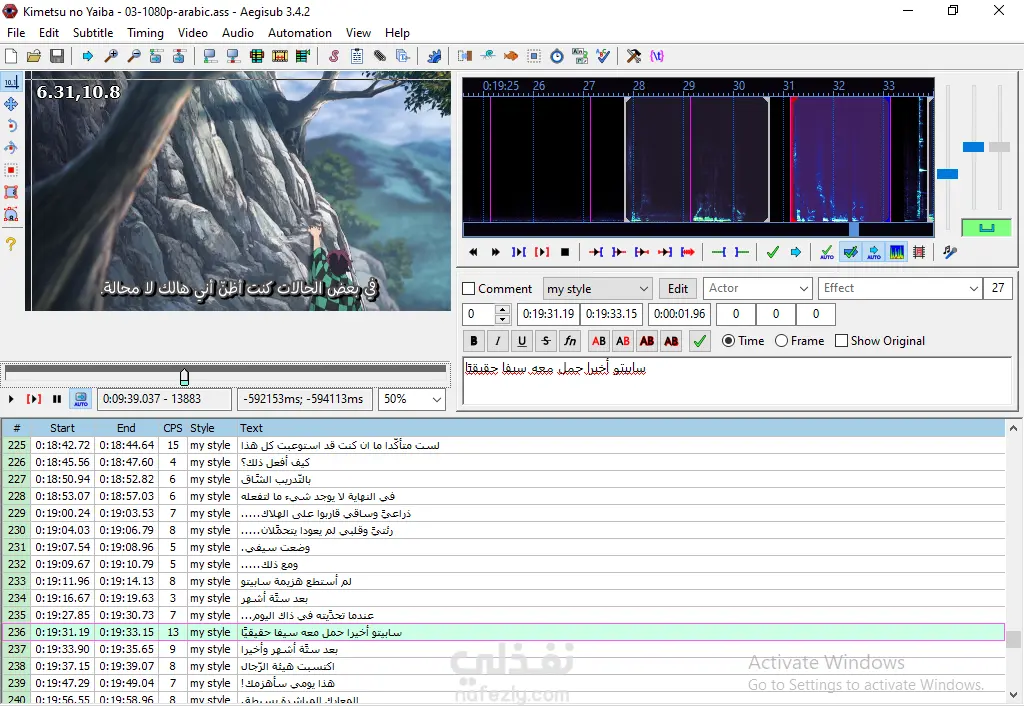1024x706 pixels.
Task: Select subtitle row 233 in the grid
Action: pyautogui.click(x=503, y=581)
